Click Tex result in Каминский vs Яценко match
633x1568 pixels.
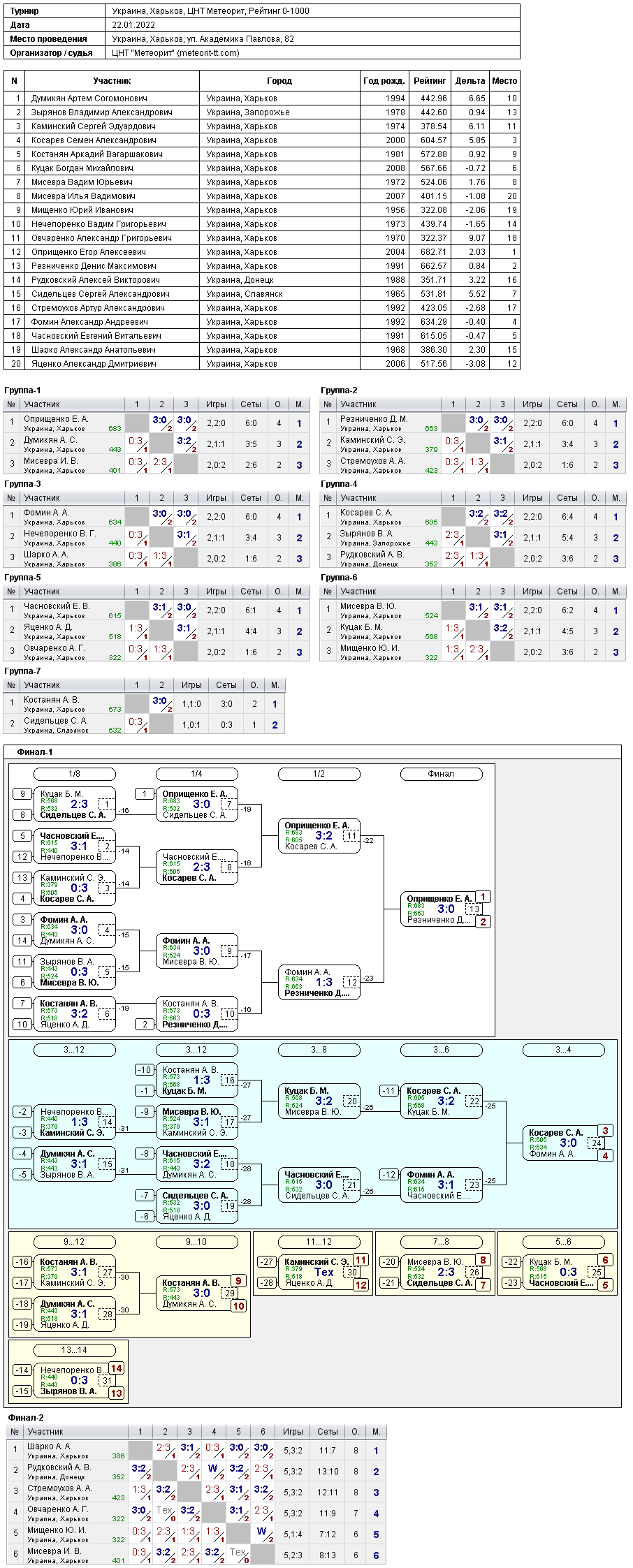pos(324,1273)
